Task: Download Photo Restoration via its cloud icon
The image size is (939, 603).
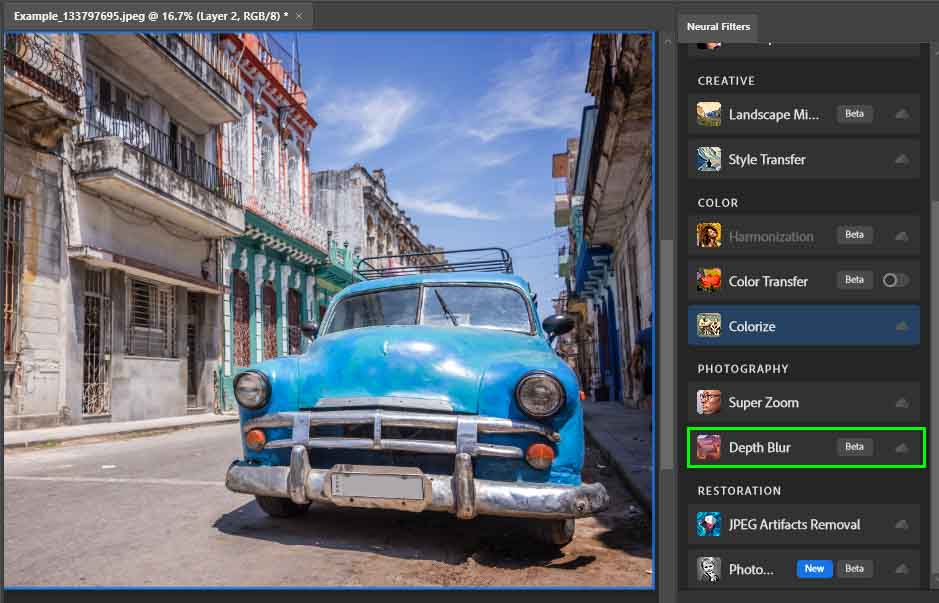Action: [902, 569]
